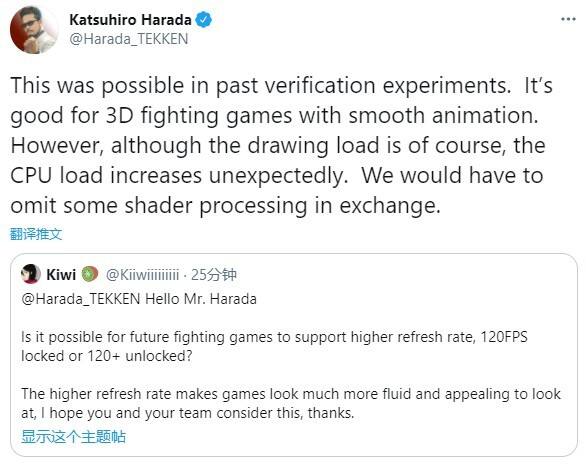Click the blue verified badge icon
The image size is (588, 464).
[204, 20]
